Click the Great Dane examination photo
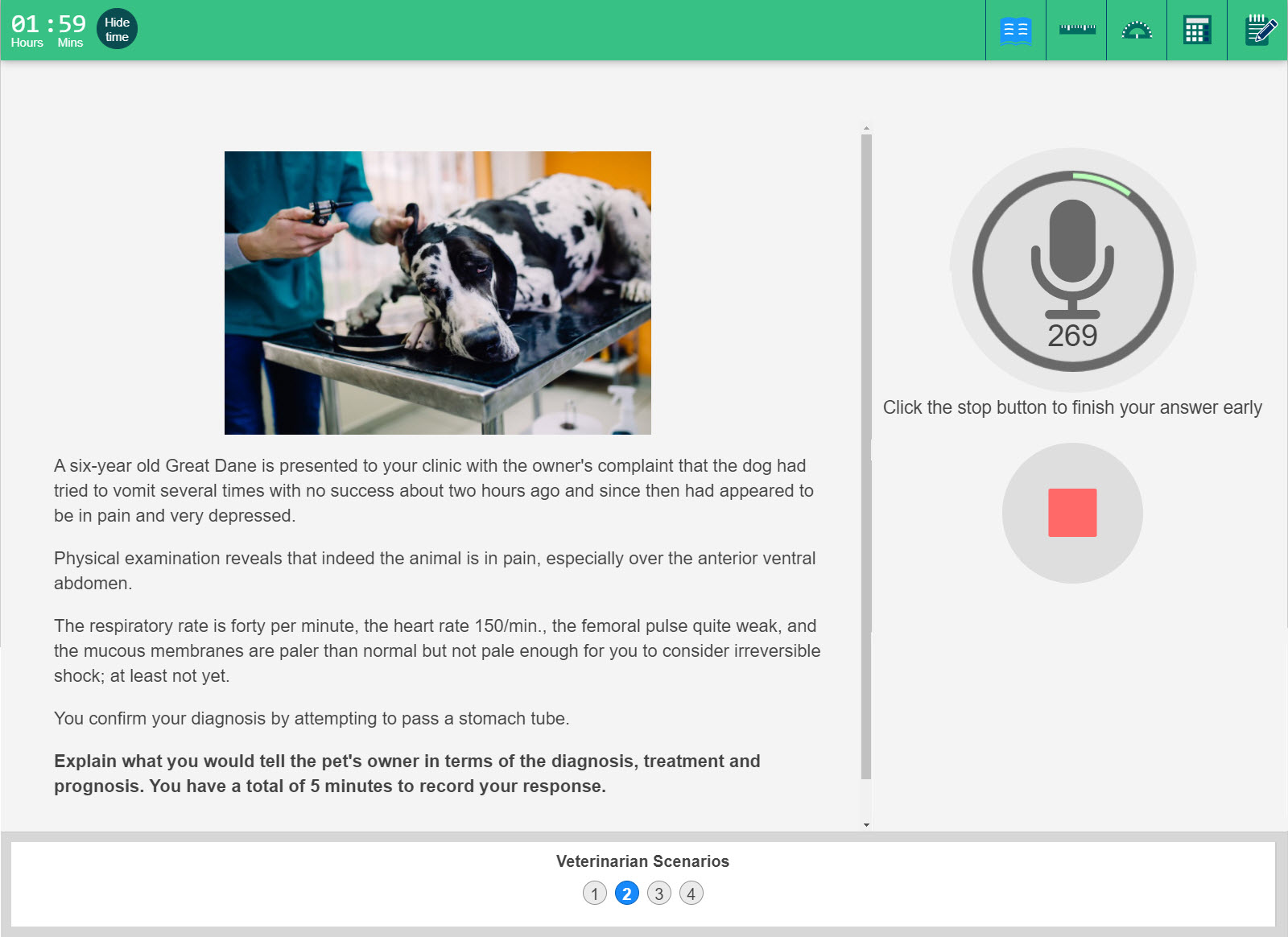The width and height of the screenshot is (1288, 937). click(437, 293)
